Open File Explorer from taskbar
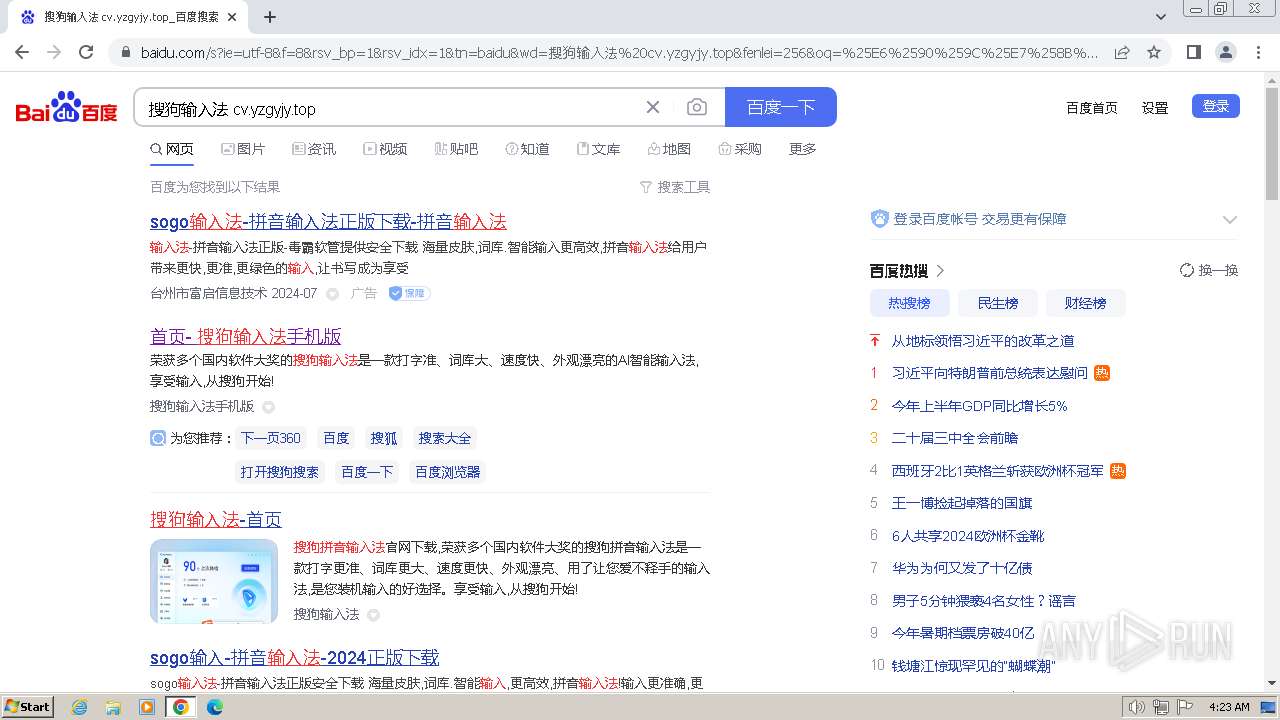Screen dimensions: 1280x720 (113, 707)
